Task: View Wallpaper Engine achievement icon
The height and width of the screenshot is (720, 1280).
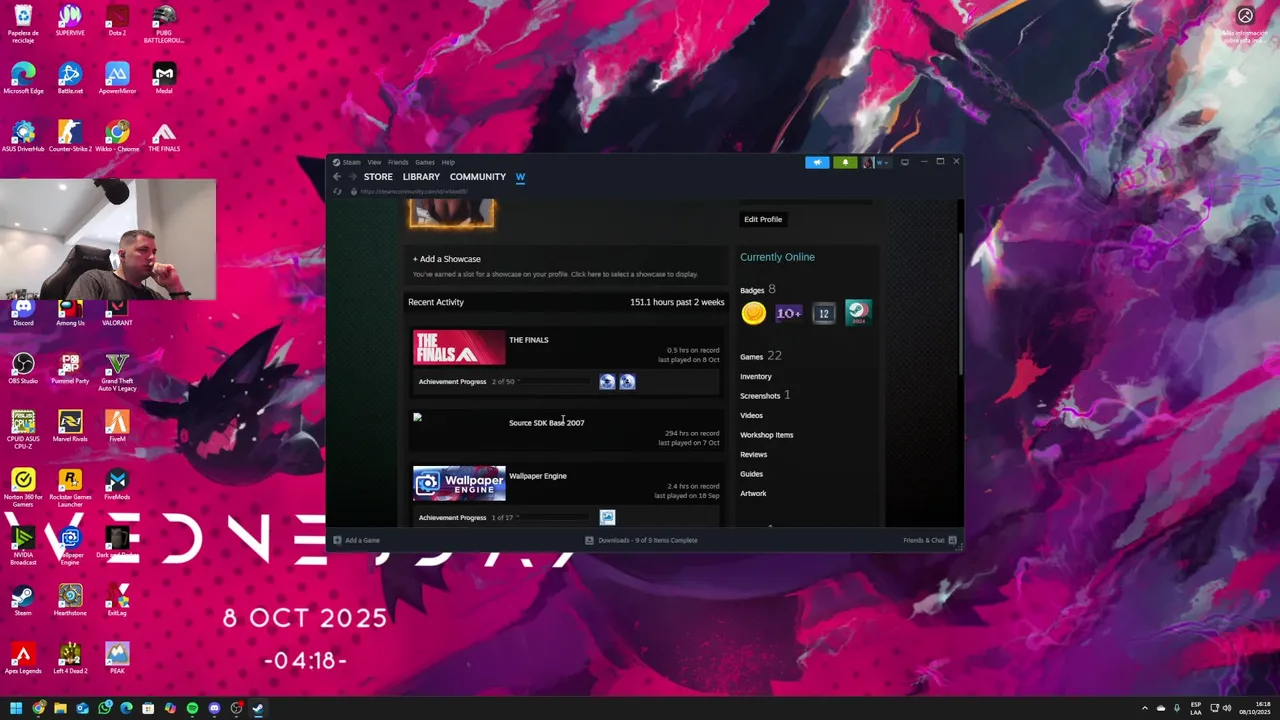Action: [x=607, y=517]
